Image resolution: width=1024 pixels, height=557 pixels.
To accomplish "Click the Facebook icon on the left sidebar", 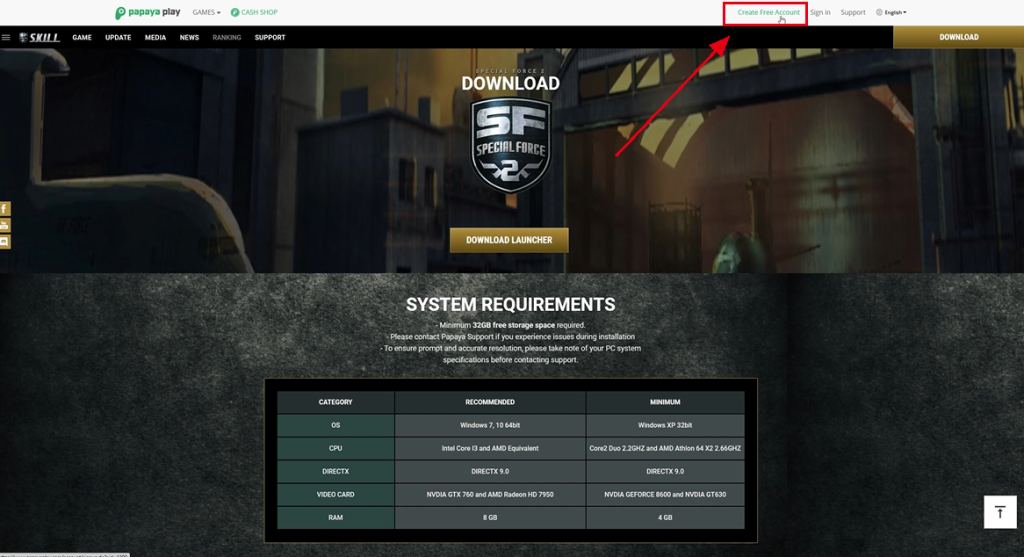I will 5,209.
